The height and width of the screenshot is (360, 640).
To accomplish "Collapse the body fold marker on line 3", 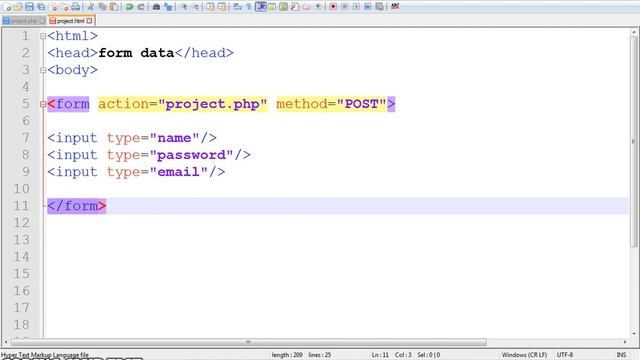I will click(x=43, y=70).
